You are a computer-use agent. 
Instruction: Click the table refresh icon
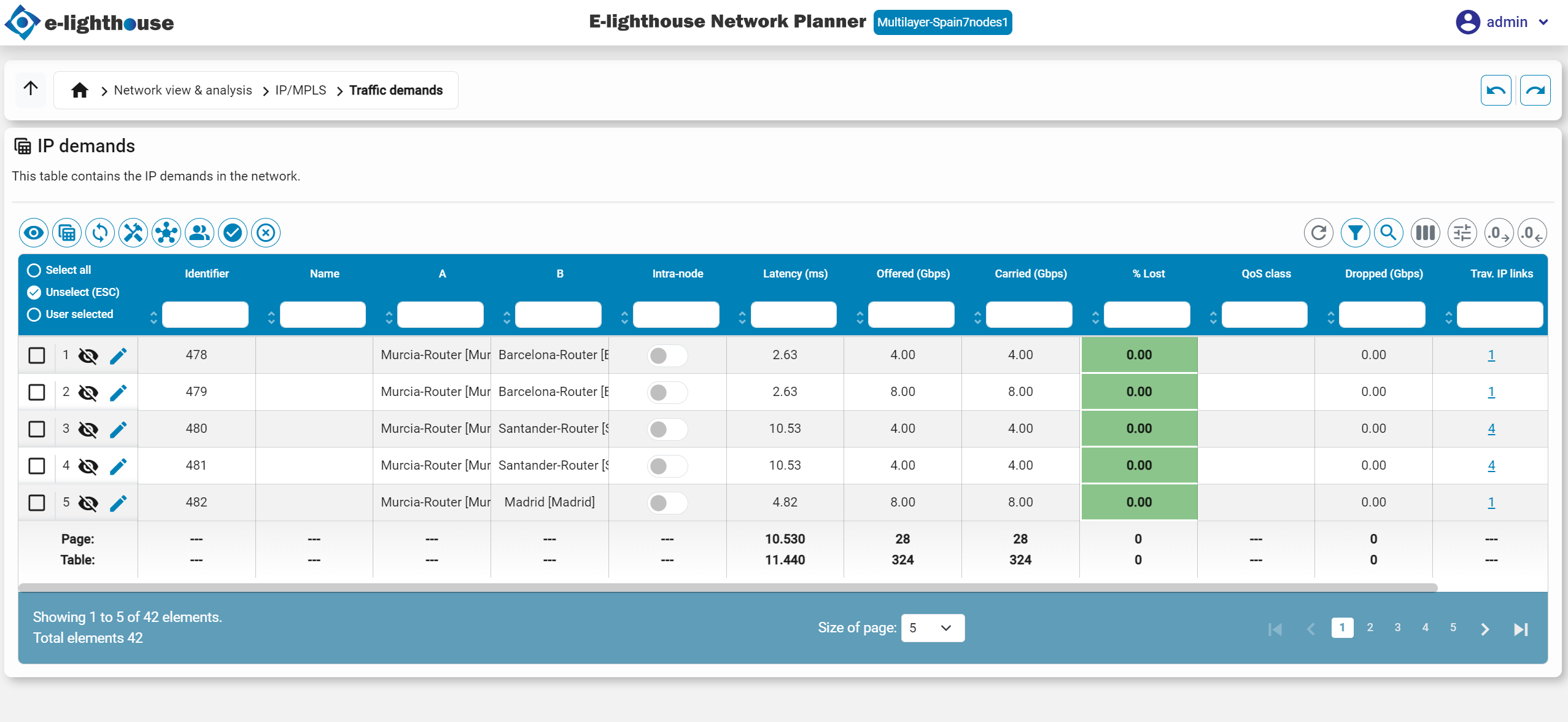click(1318, 233)
